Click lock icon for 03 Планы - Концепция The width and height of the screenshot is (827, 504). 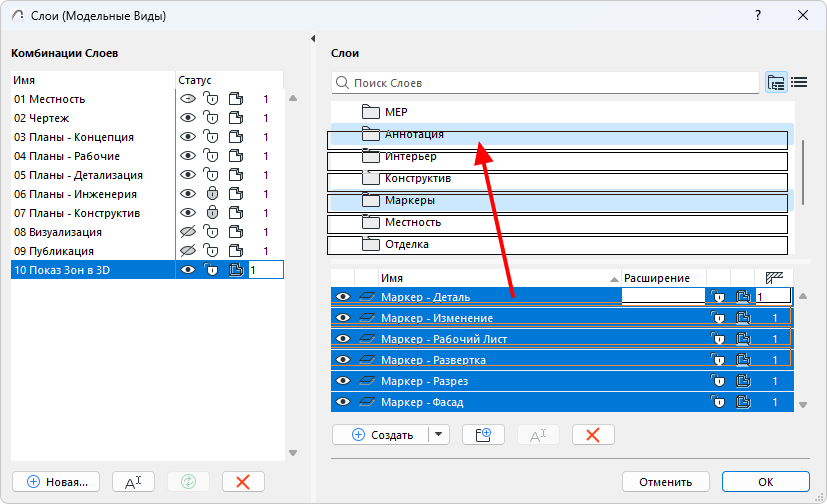pos(211,137)
